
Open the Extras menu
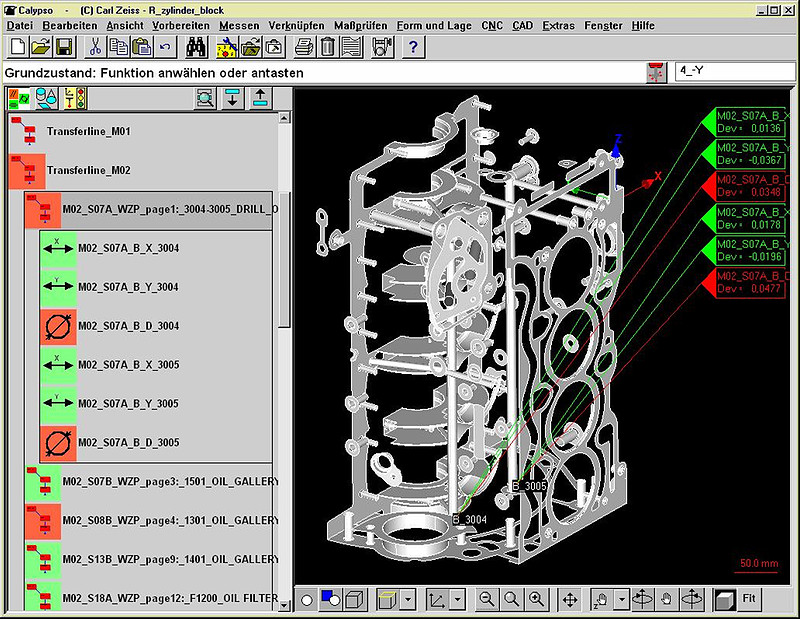coord(558,26)
